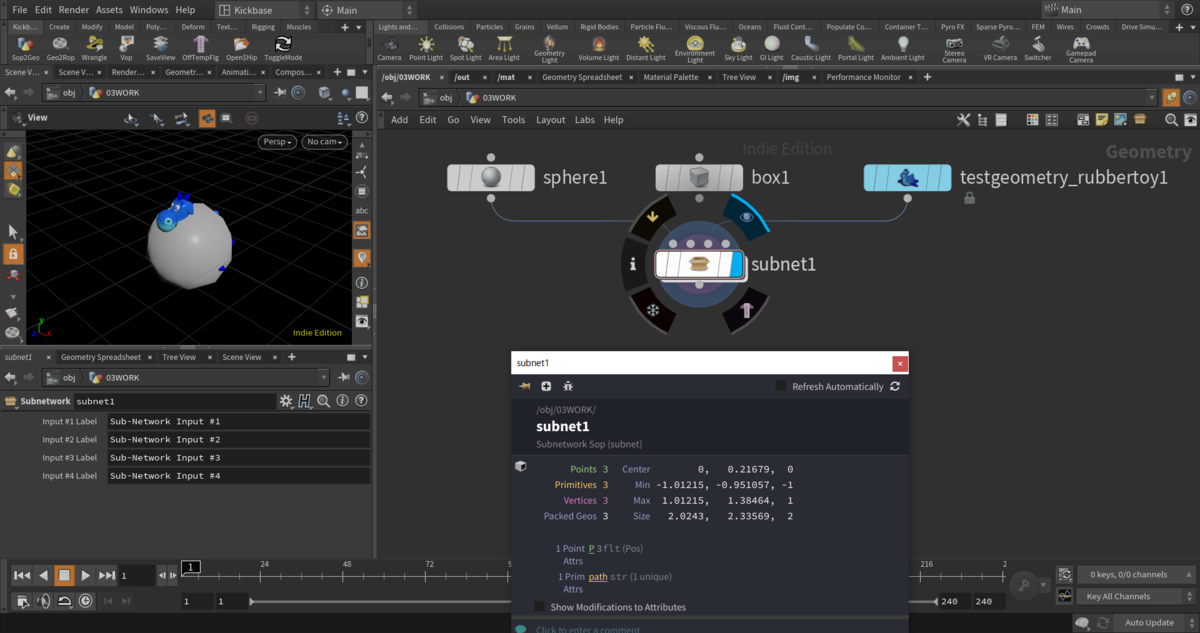The image size is (1200, 633).
Task: Jump to first frame on the playbar
Action: tap(22, 575)
